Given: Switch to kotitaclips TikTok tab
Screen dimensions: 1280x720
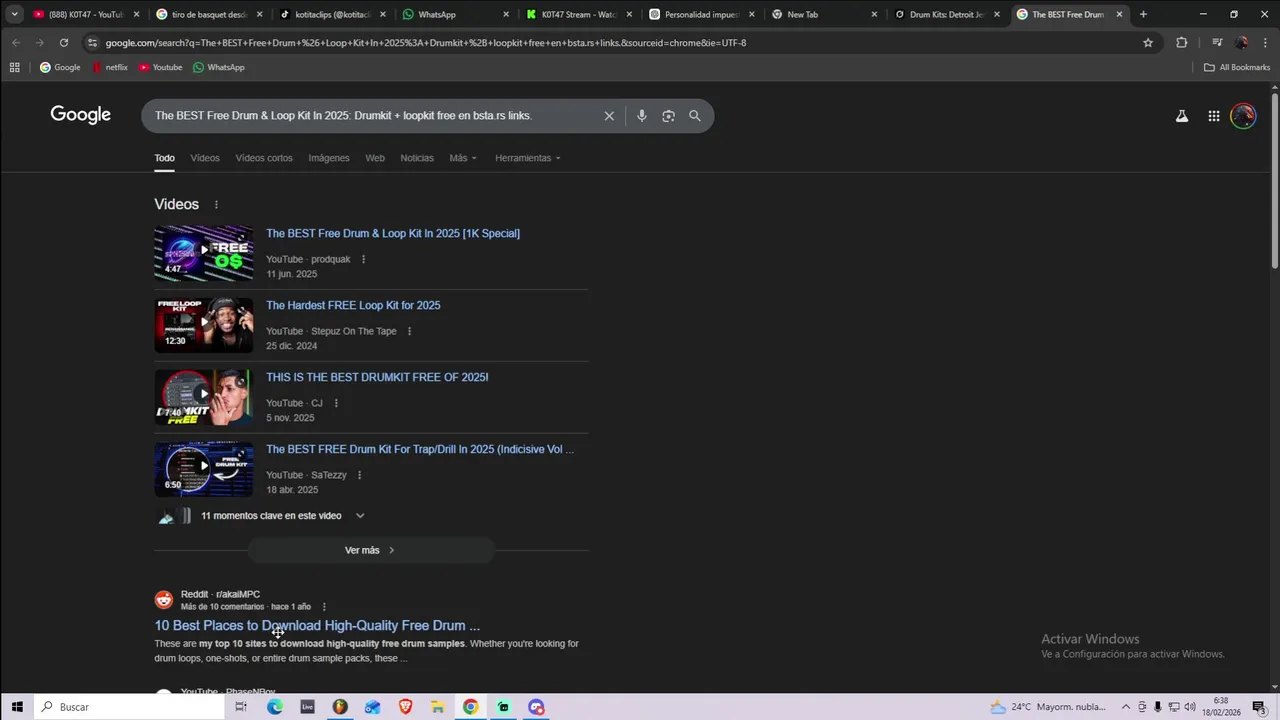Looking at the screenshot, I should point(330,14).
